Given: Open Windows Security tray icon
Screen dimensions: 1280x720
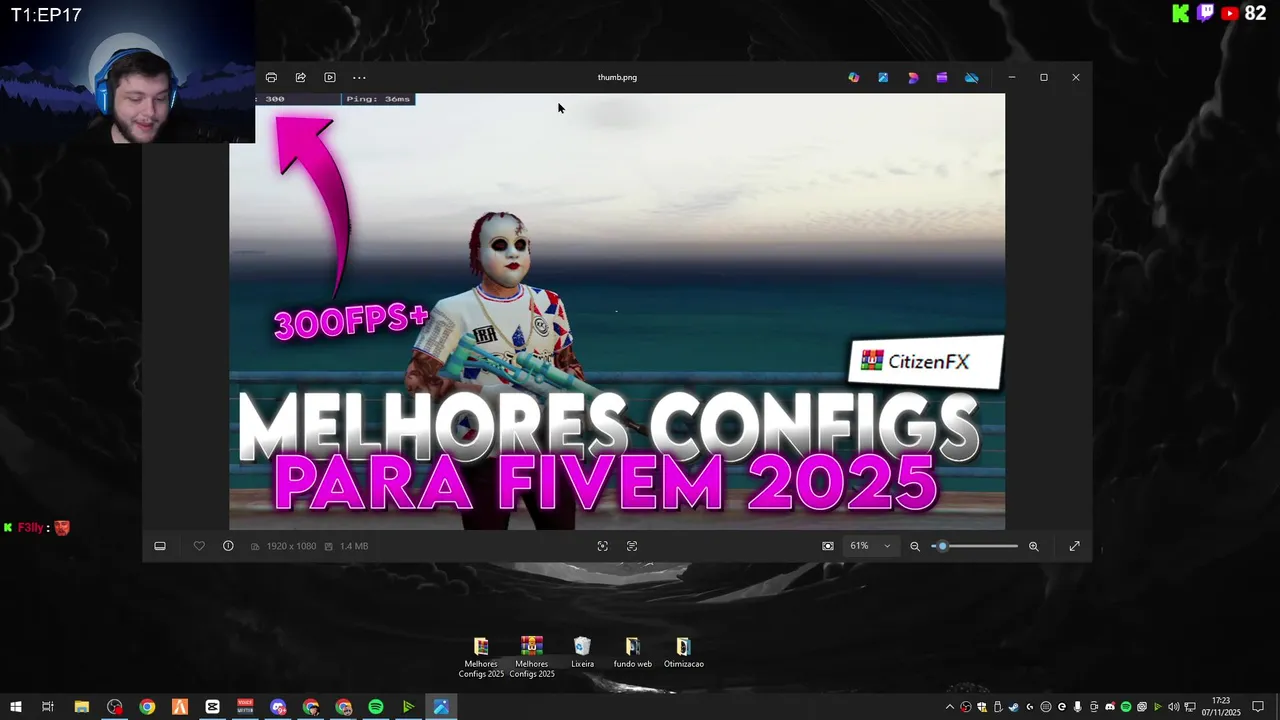Looking at the screenshot, I should (982, 707).
